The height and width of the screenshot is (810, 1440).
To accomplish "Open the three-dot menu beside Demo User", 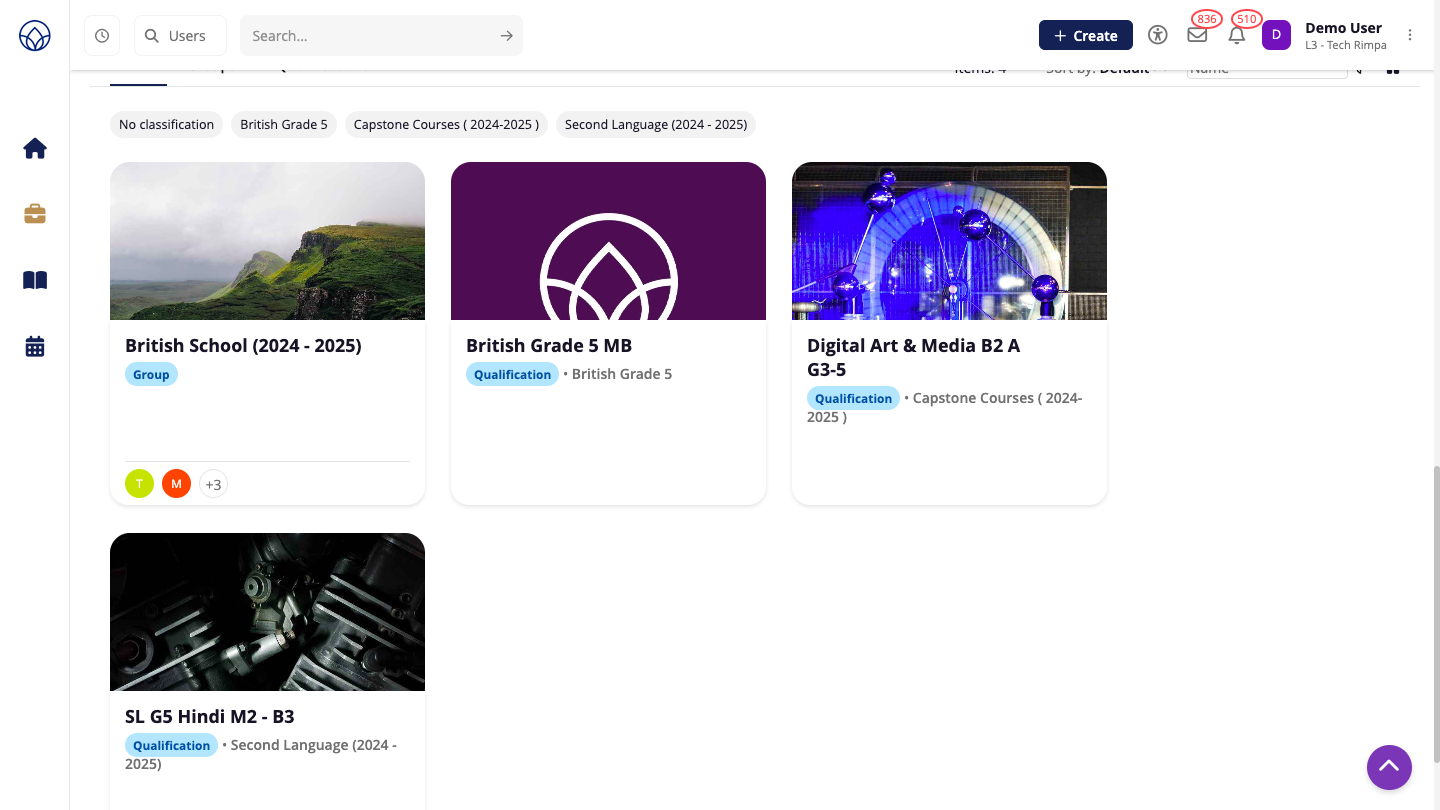I will pos(1410,35).
